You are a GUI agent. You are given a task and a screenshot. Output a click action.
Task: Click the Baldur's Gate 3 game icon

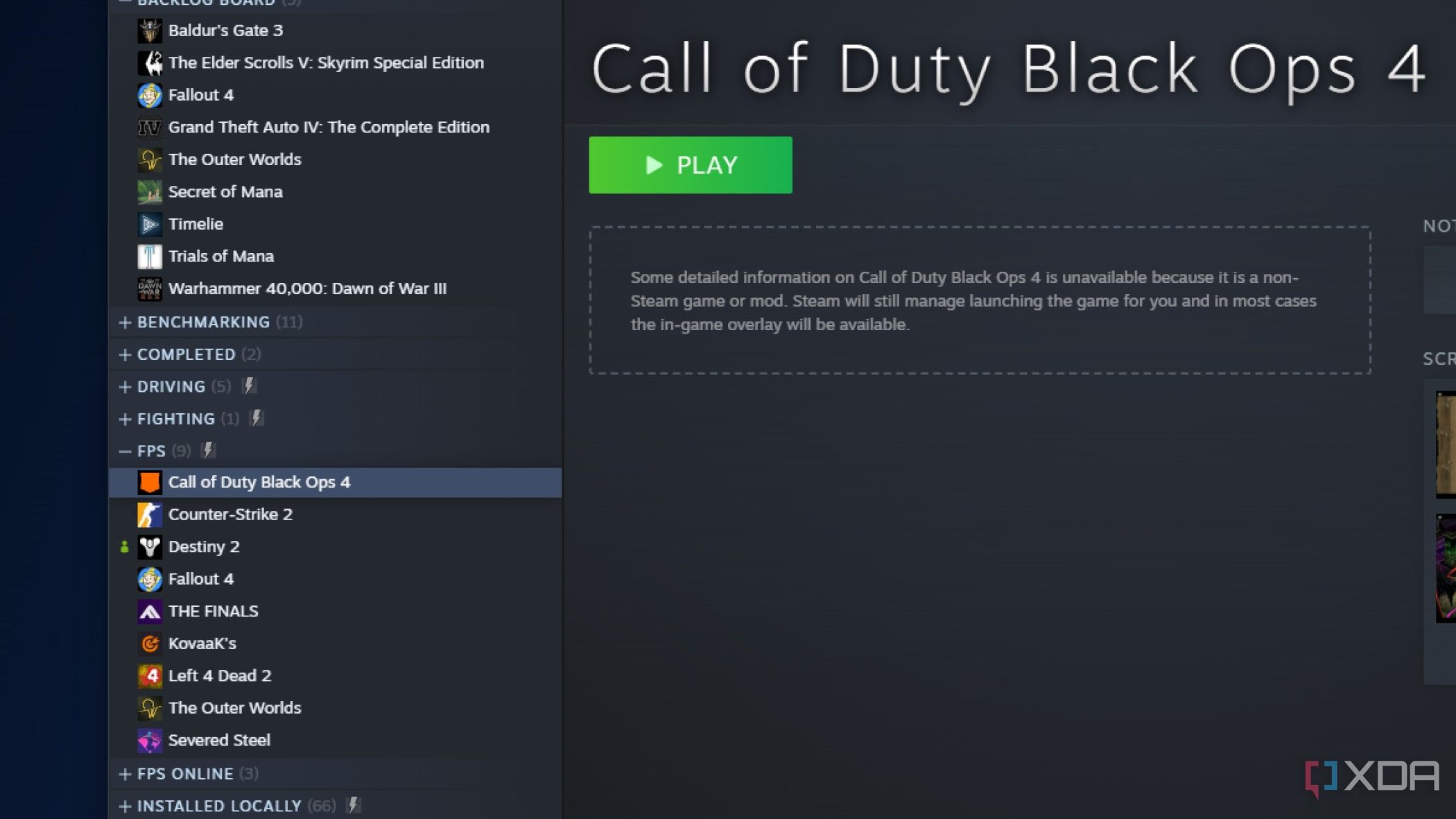[x=150, y=31]
